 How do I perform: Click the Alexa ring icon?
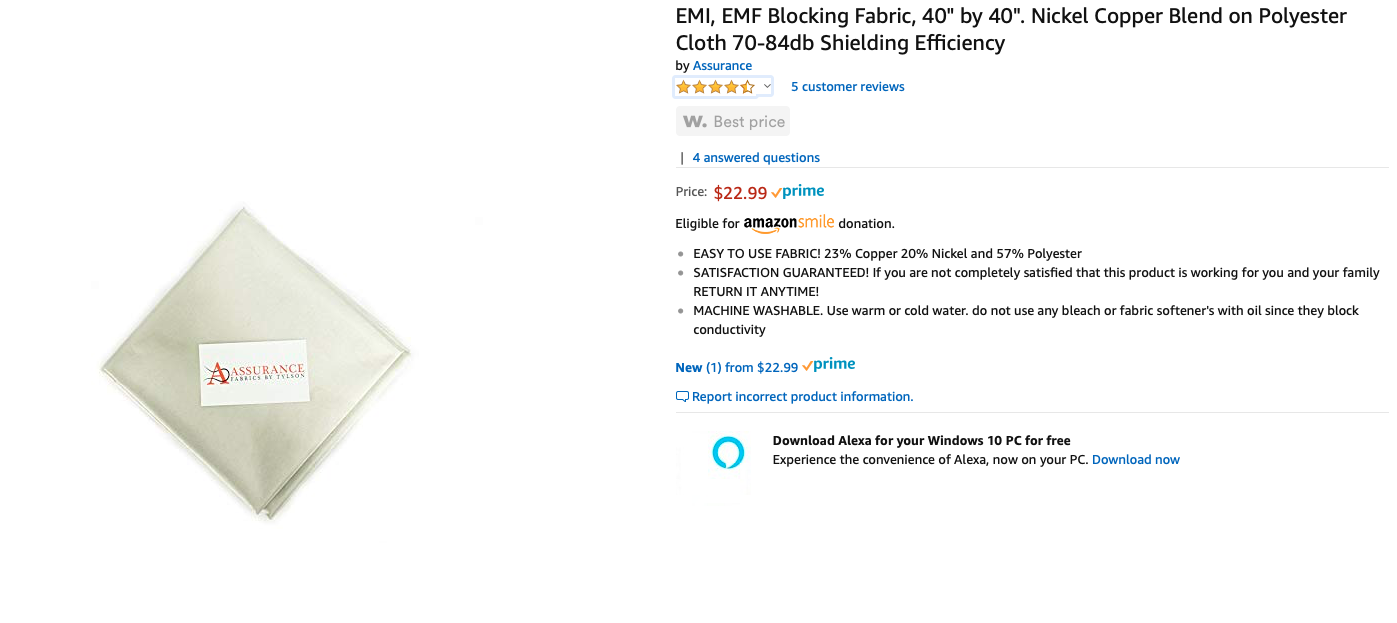(x=728, y=452)
